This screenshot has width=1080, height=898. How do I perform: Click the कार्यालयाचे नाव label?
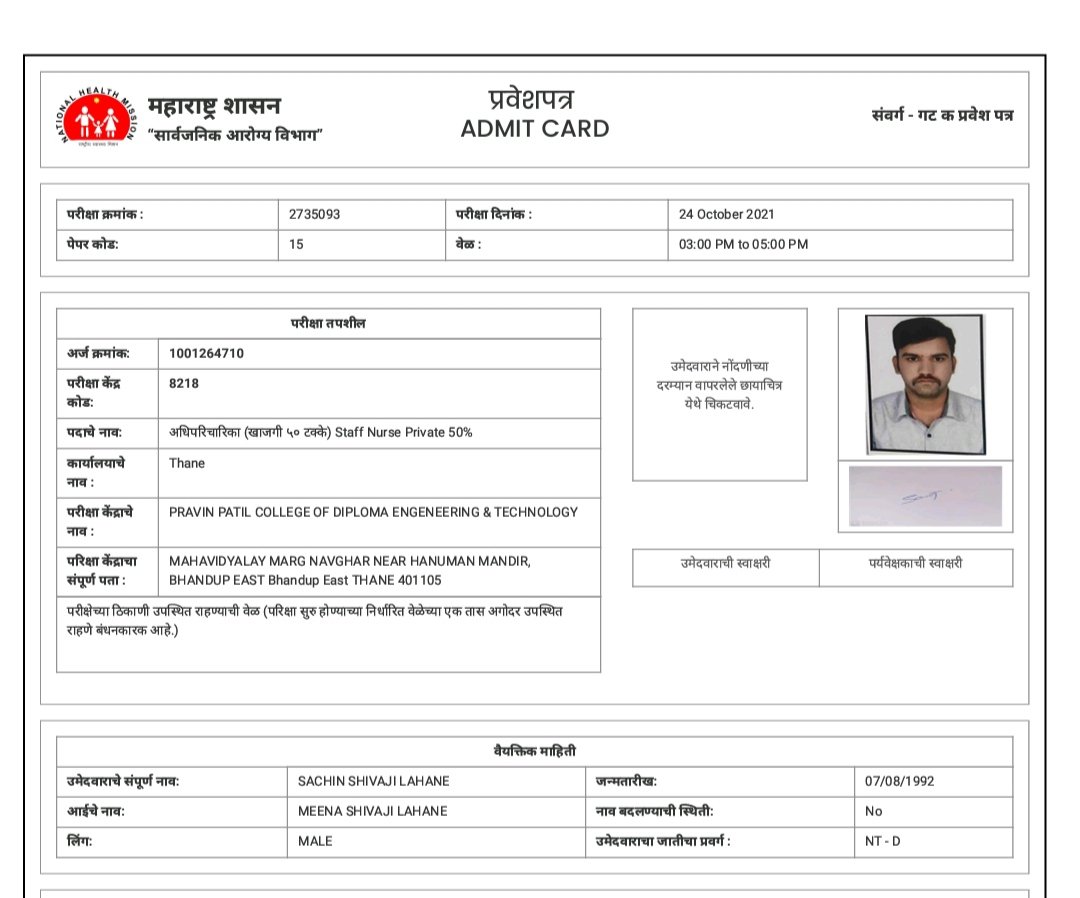96,472
